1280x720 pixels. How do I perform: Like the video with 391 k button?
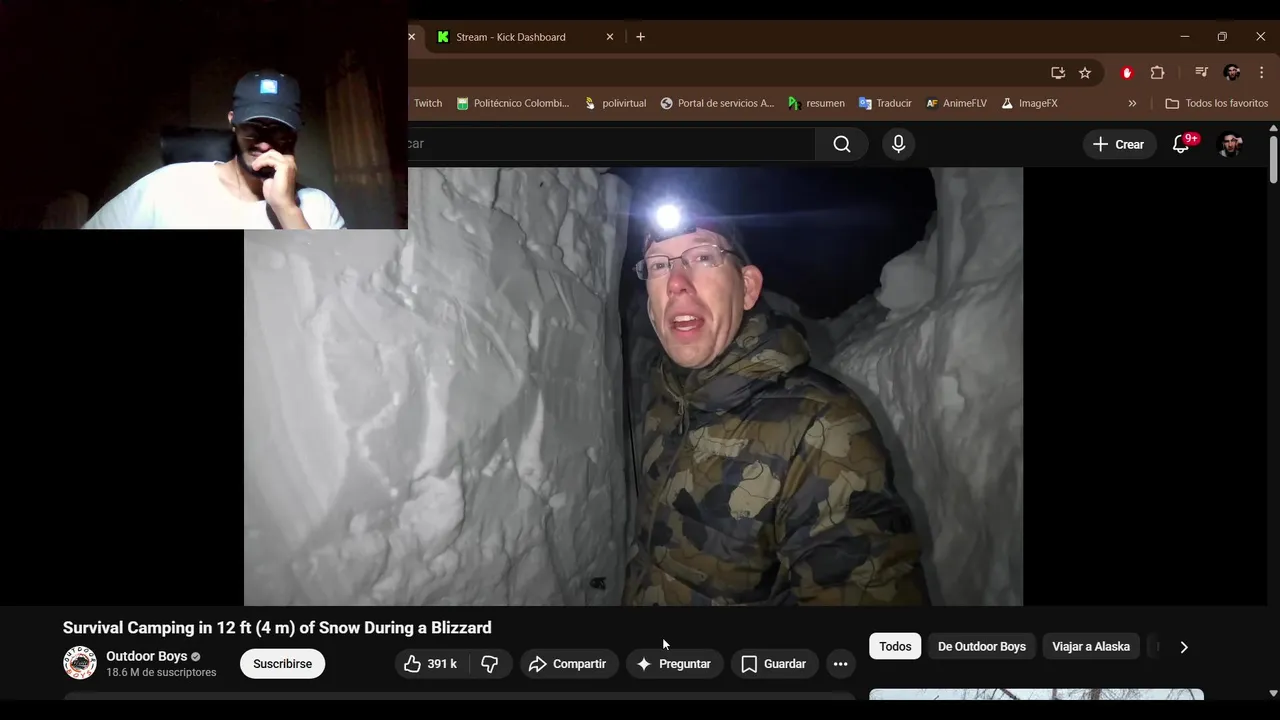click(x=431, y=664)
